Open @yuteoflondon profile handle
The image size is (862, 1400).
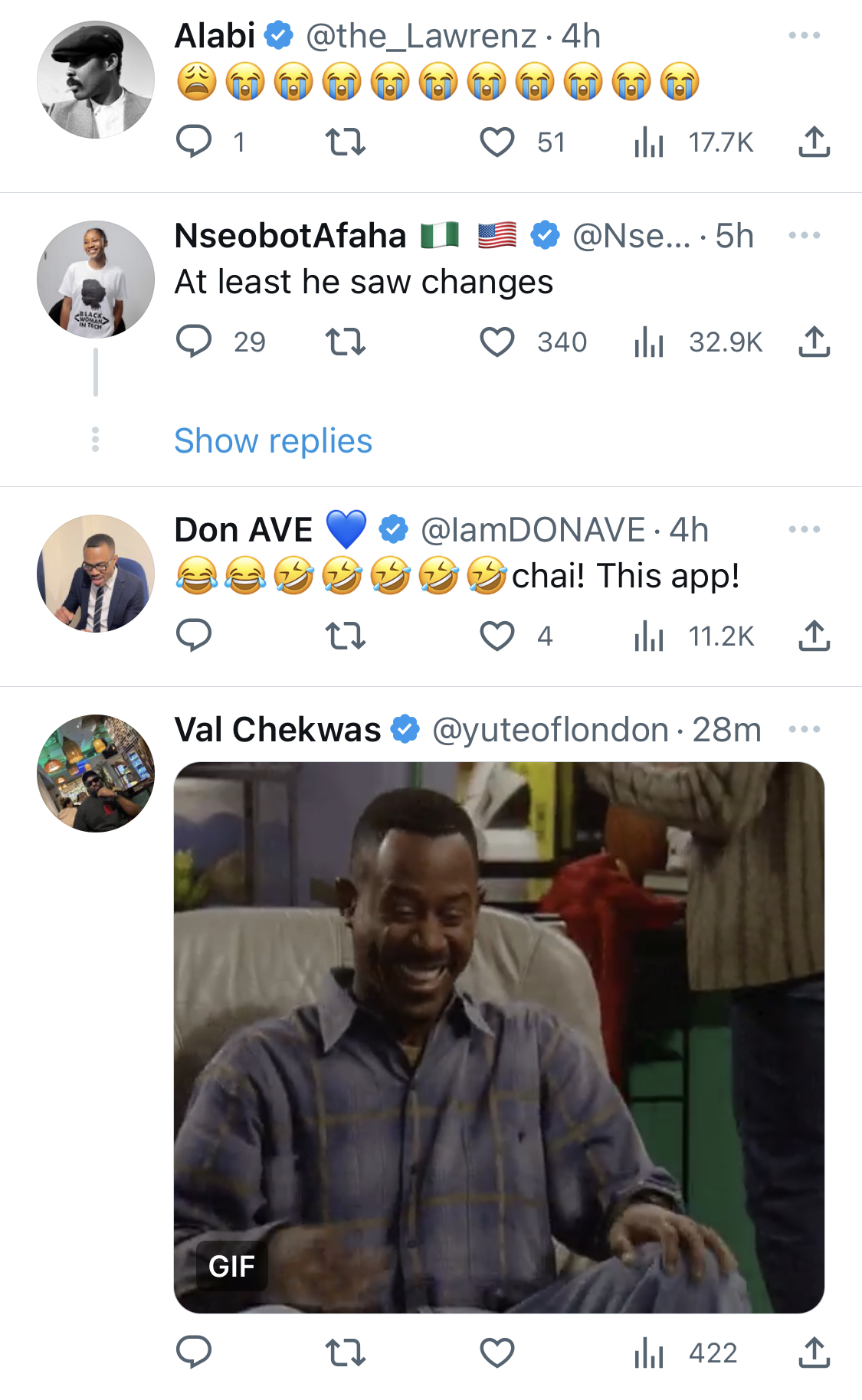550,730
